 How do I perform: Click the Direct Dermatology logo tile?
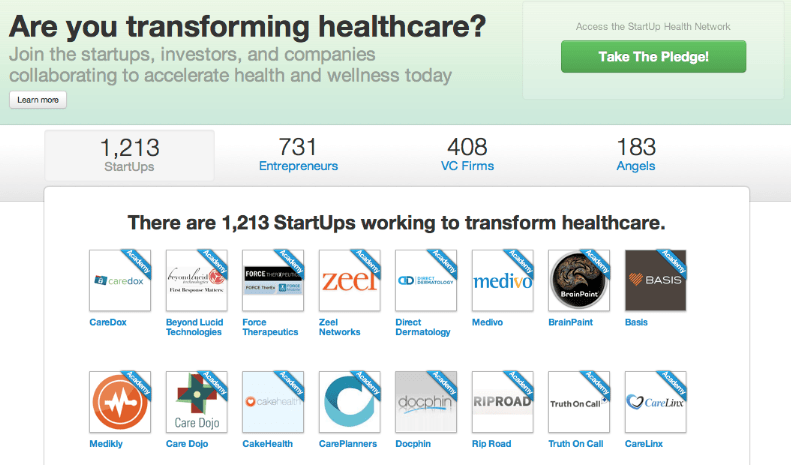click(x=426, y=281)
